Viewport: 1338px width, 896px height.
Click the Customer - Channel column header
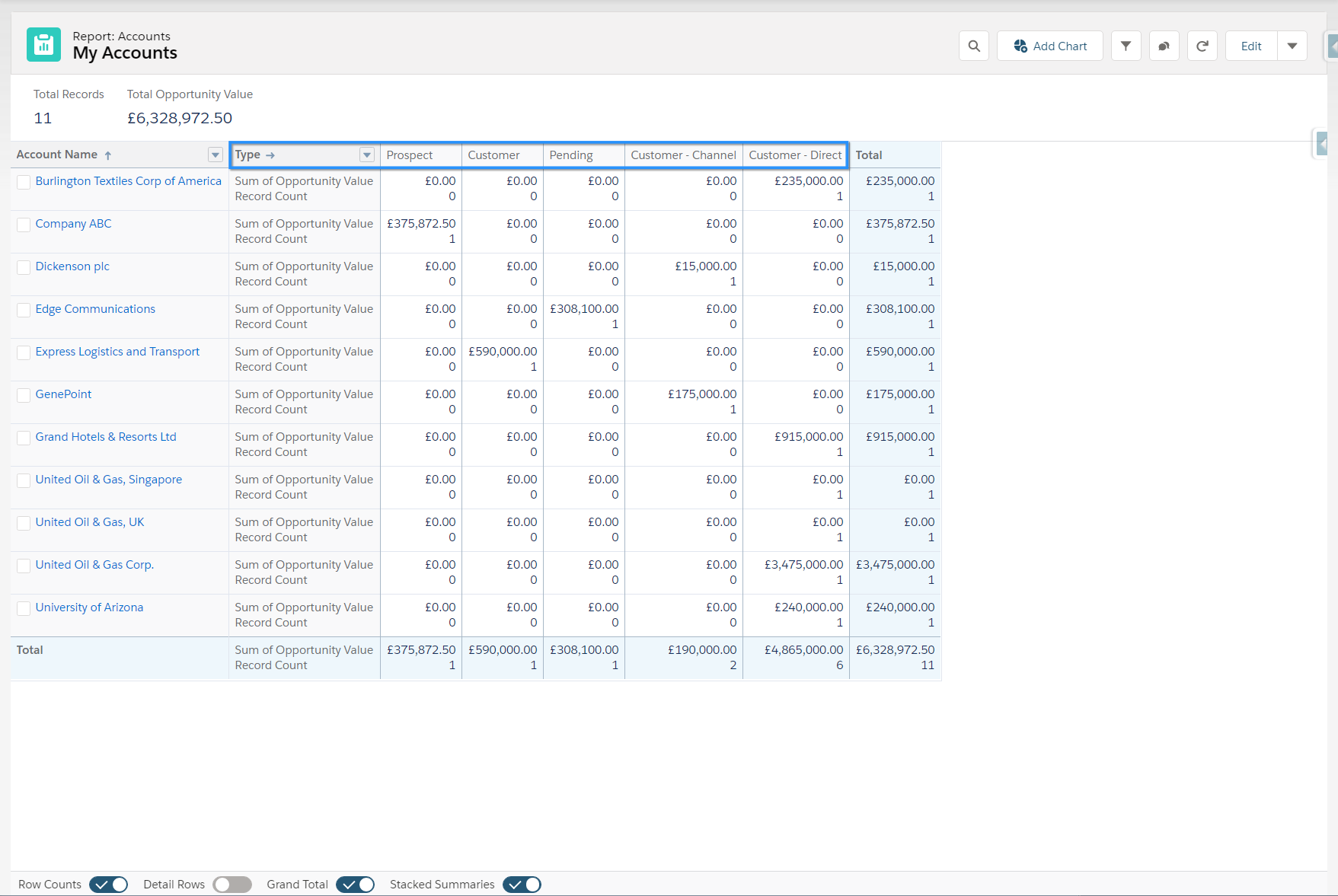coord(683,155)
